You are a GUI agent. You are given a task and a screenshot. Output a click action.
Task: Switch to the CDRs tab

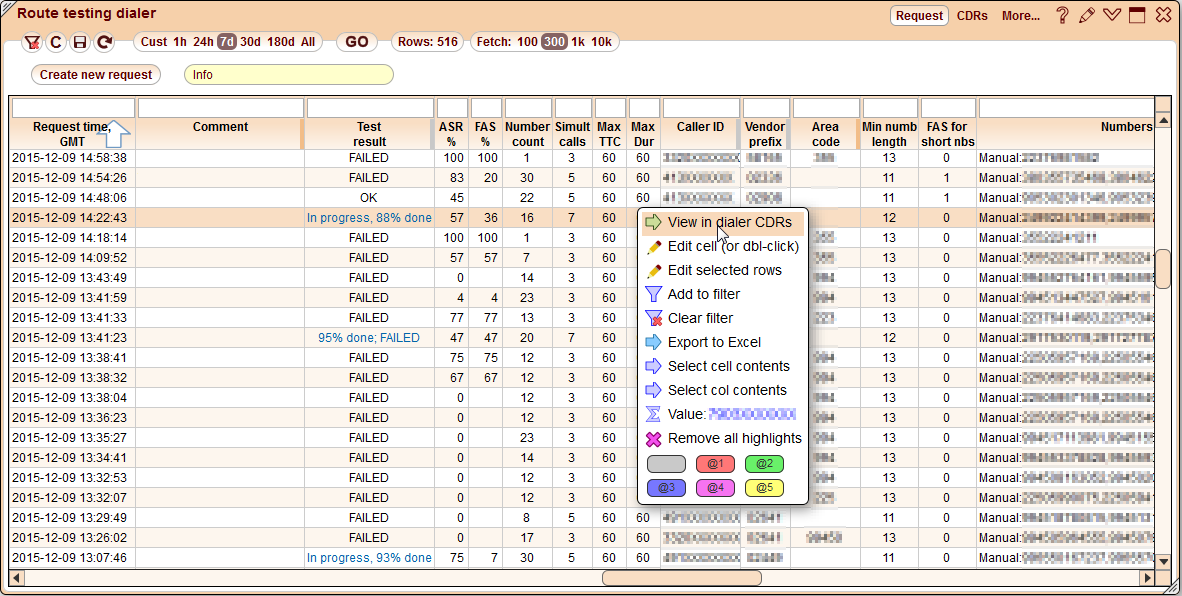tap(973, 15)
